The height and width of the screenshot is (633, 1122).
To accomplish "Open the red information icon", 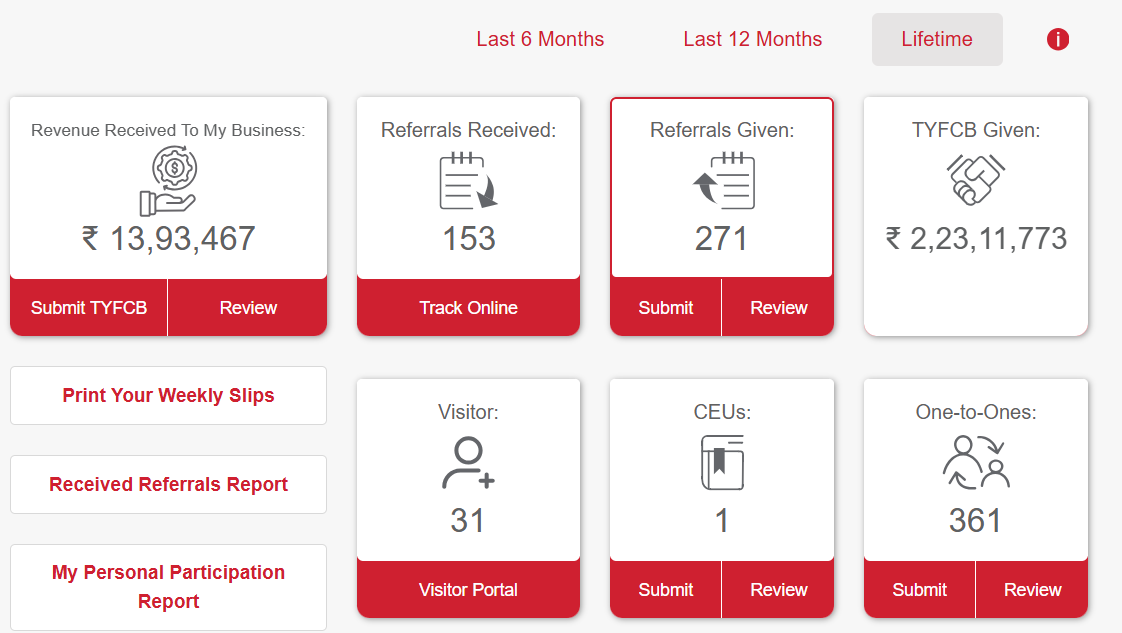I will 1057,39.
